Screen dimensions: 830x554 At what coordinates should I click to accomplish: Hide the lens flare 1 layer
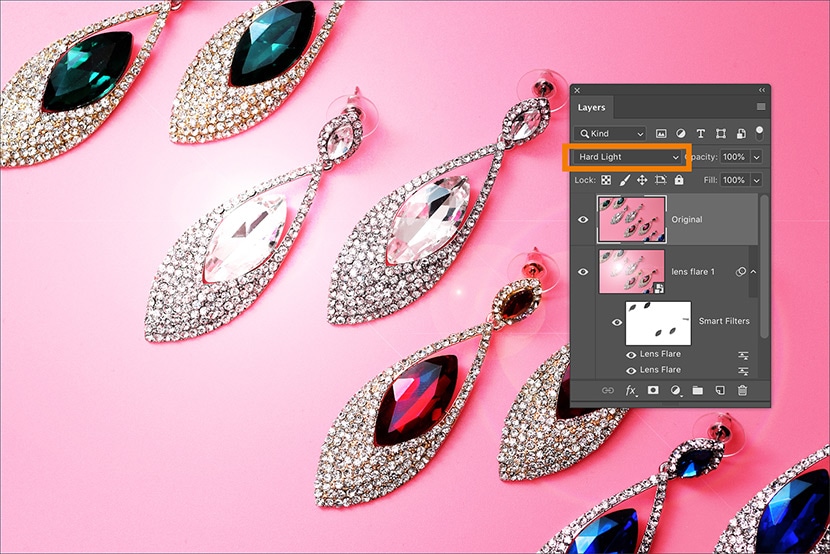(584, 272)
